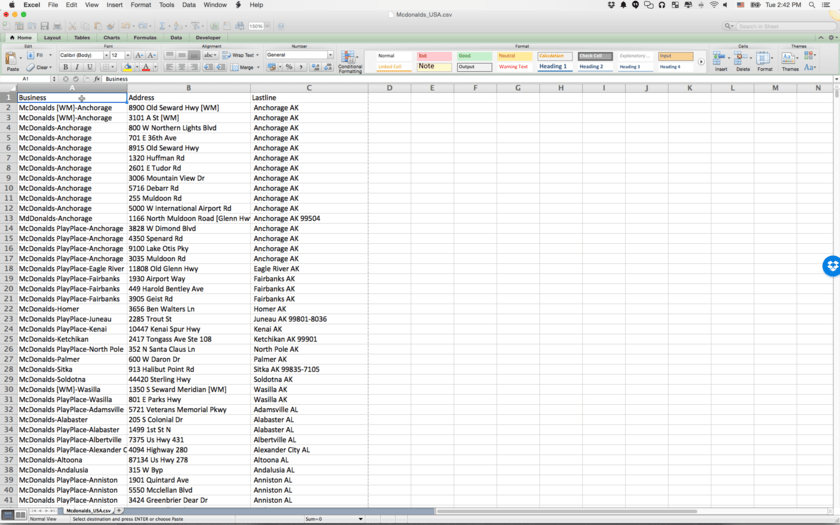Toggle align text right
Screen dimensions: 840x525
click(x=194, y=68)
